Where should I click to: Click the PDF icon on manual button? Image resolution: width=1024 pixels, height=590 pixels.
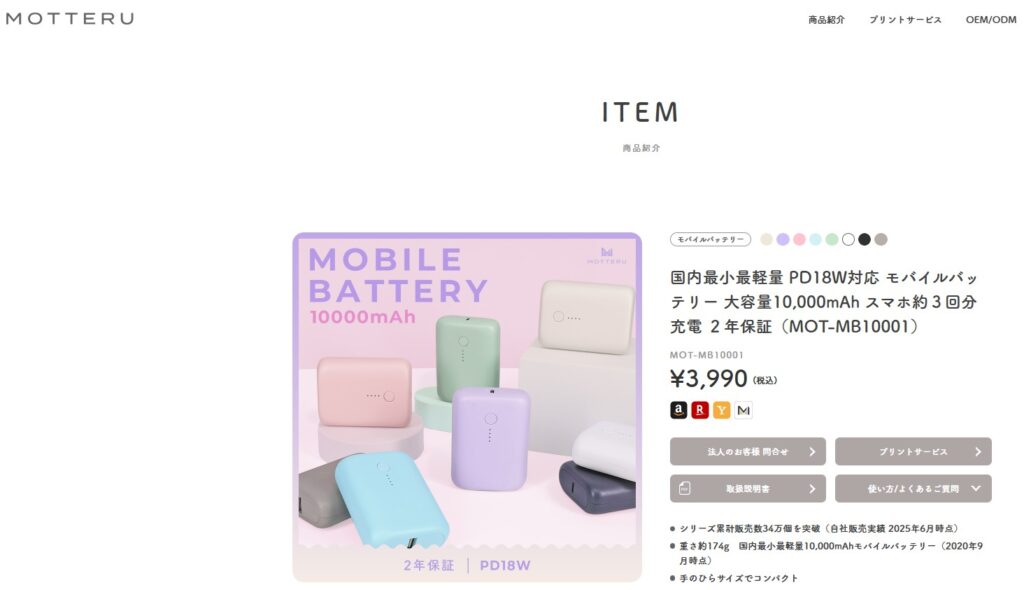tap(684, 488)
